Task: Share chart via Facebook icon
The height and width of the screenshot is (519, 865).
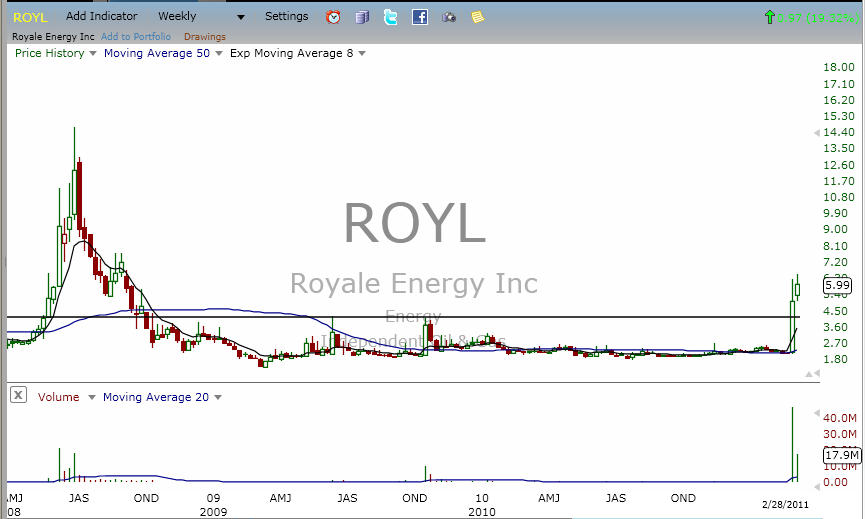Action: [420, 17]
